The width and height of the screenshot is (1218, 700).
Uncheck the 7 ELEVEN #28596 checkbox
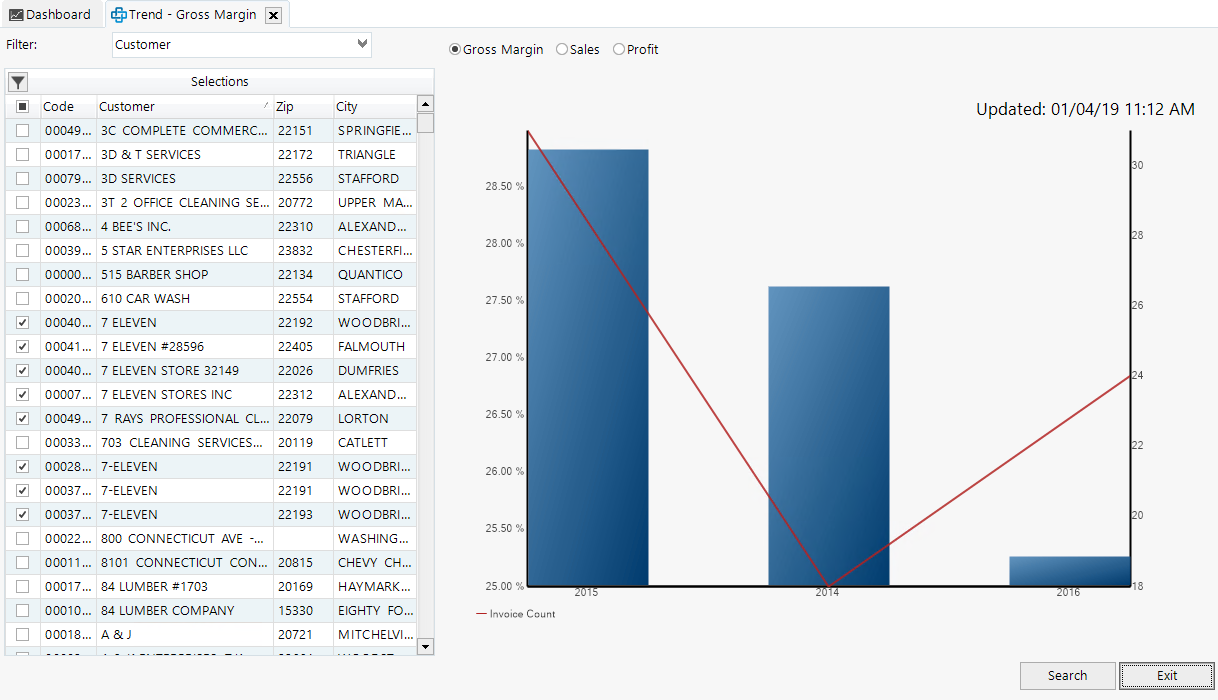pyautogui.click(x=23, y=346)
